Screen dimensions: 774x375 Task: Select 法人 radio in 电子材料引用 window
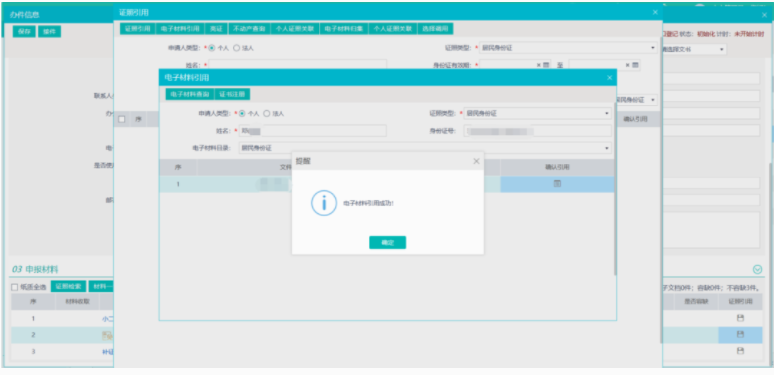pos(267,113)
